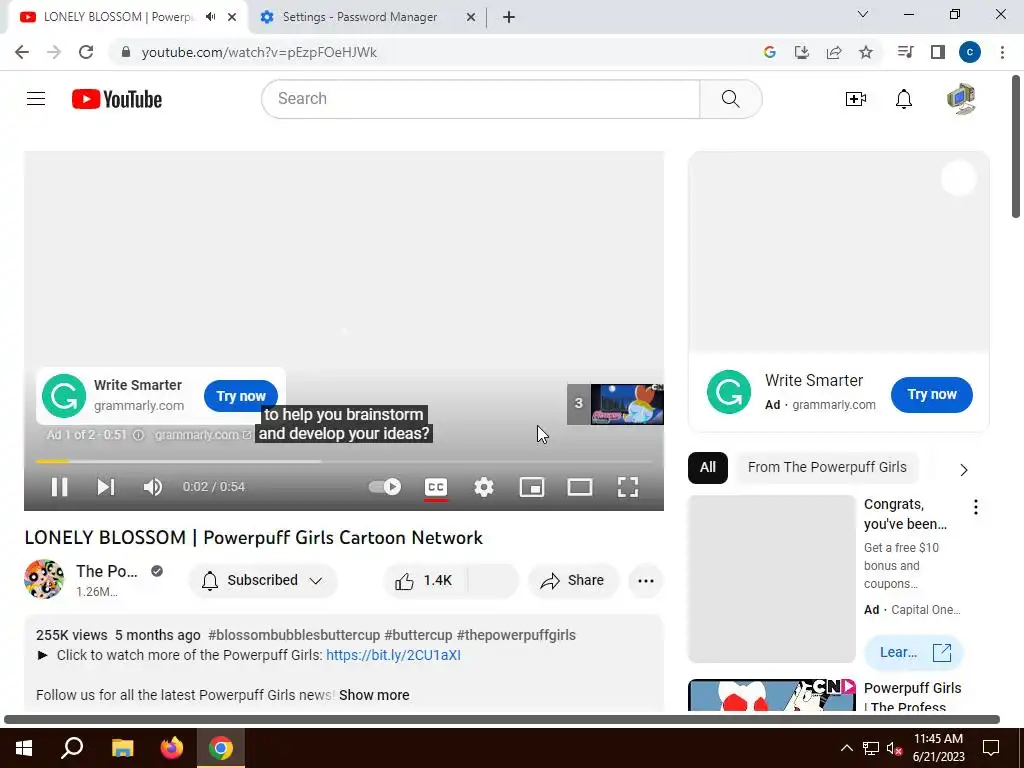Reload the page
The height and width of the screenshot is (768, 1024).
point(86,52)
